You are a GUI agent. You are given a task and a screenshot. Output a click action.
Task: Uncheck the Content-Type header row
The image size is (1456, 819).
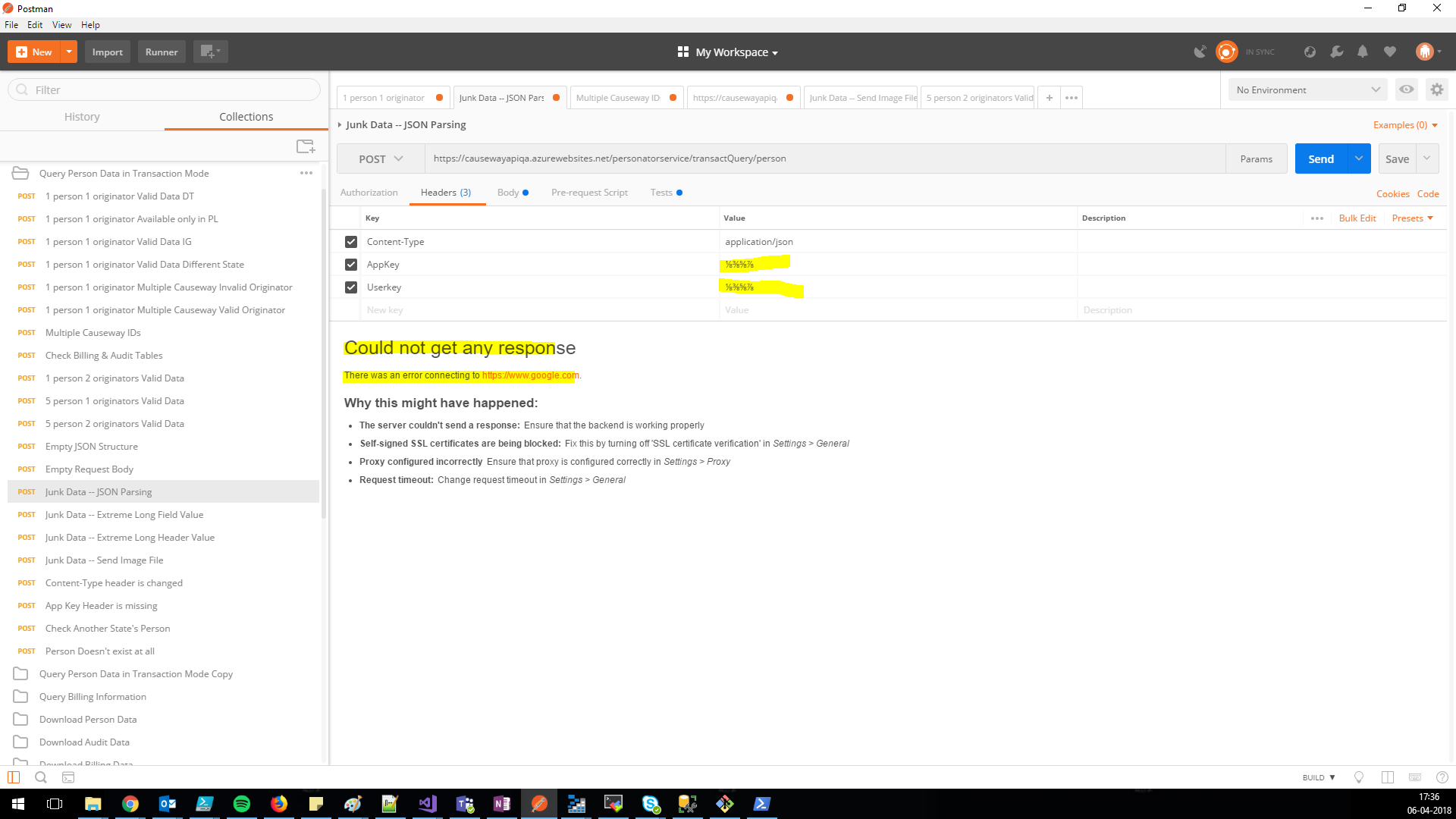click(x=351, y=241)
